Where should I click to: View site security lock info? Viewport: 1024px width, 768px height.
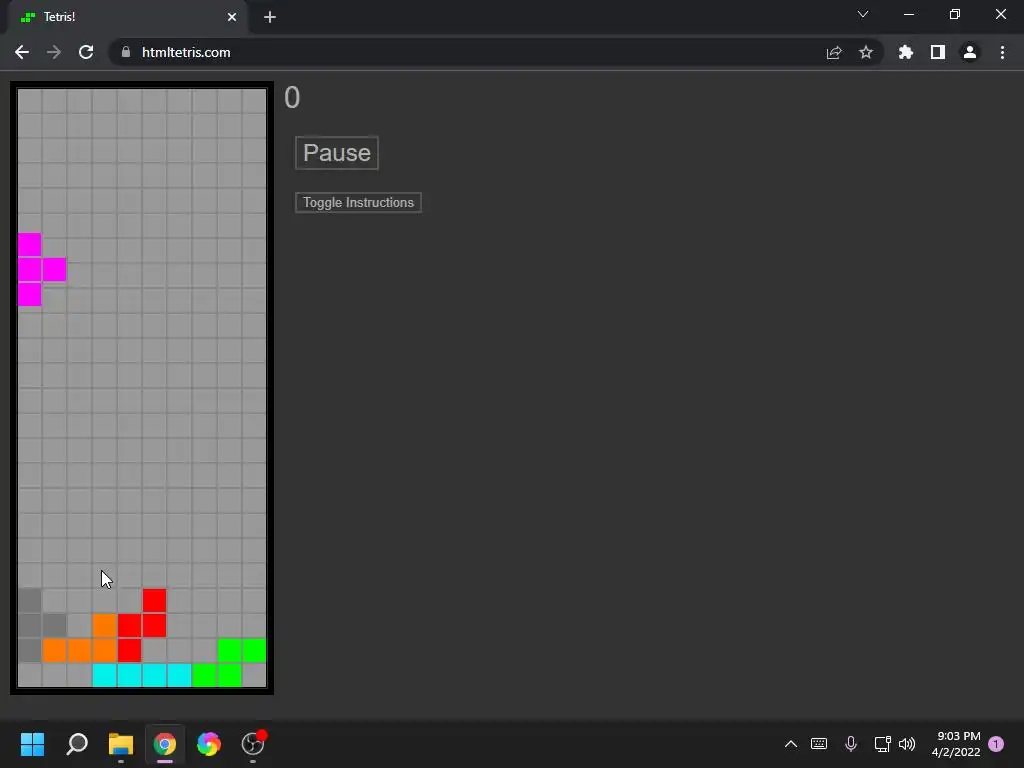(x=126, y=52)
